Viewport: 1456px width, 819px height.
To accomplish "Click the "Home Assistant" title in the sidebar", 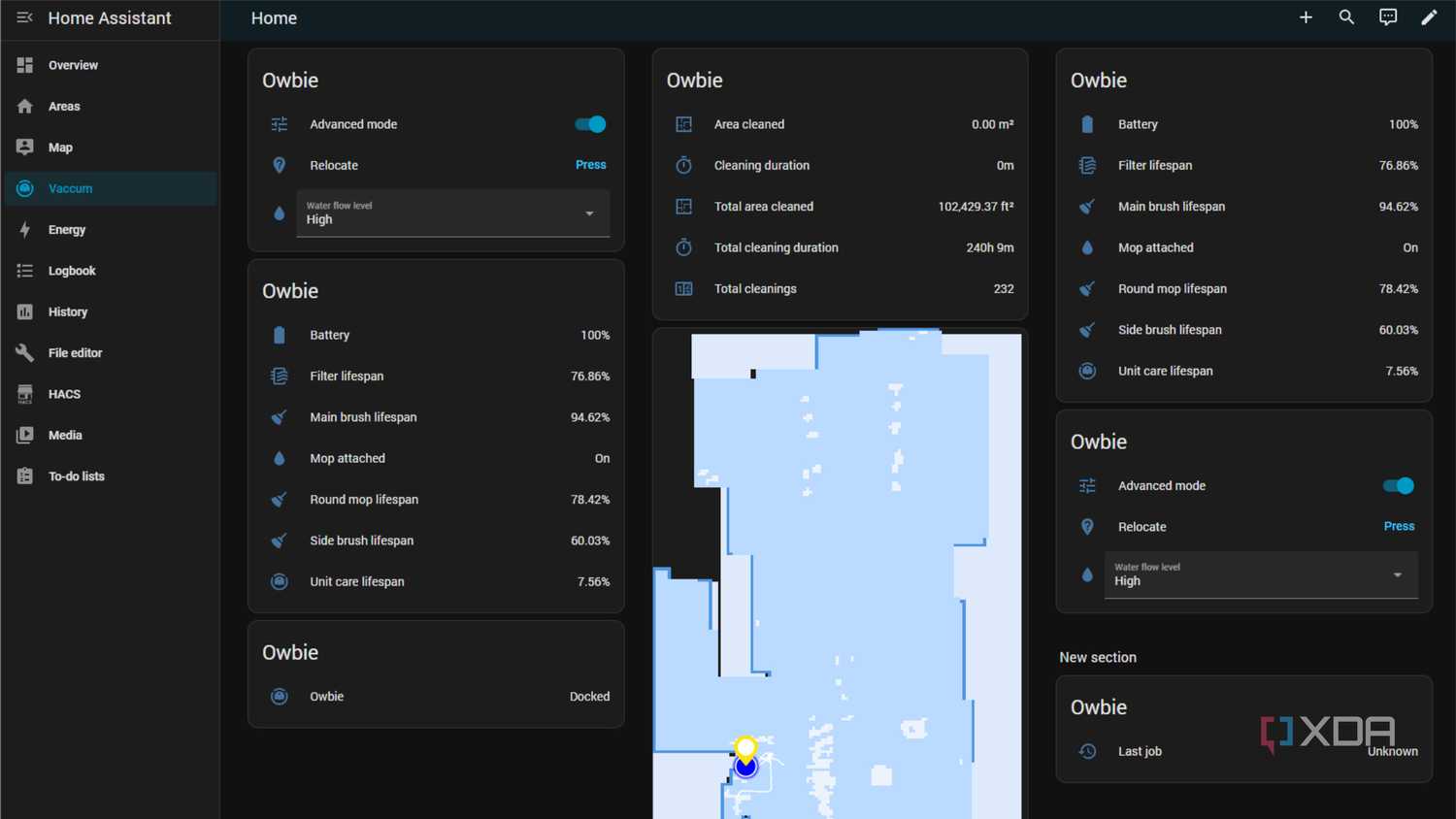I will coord(110,17).
